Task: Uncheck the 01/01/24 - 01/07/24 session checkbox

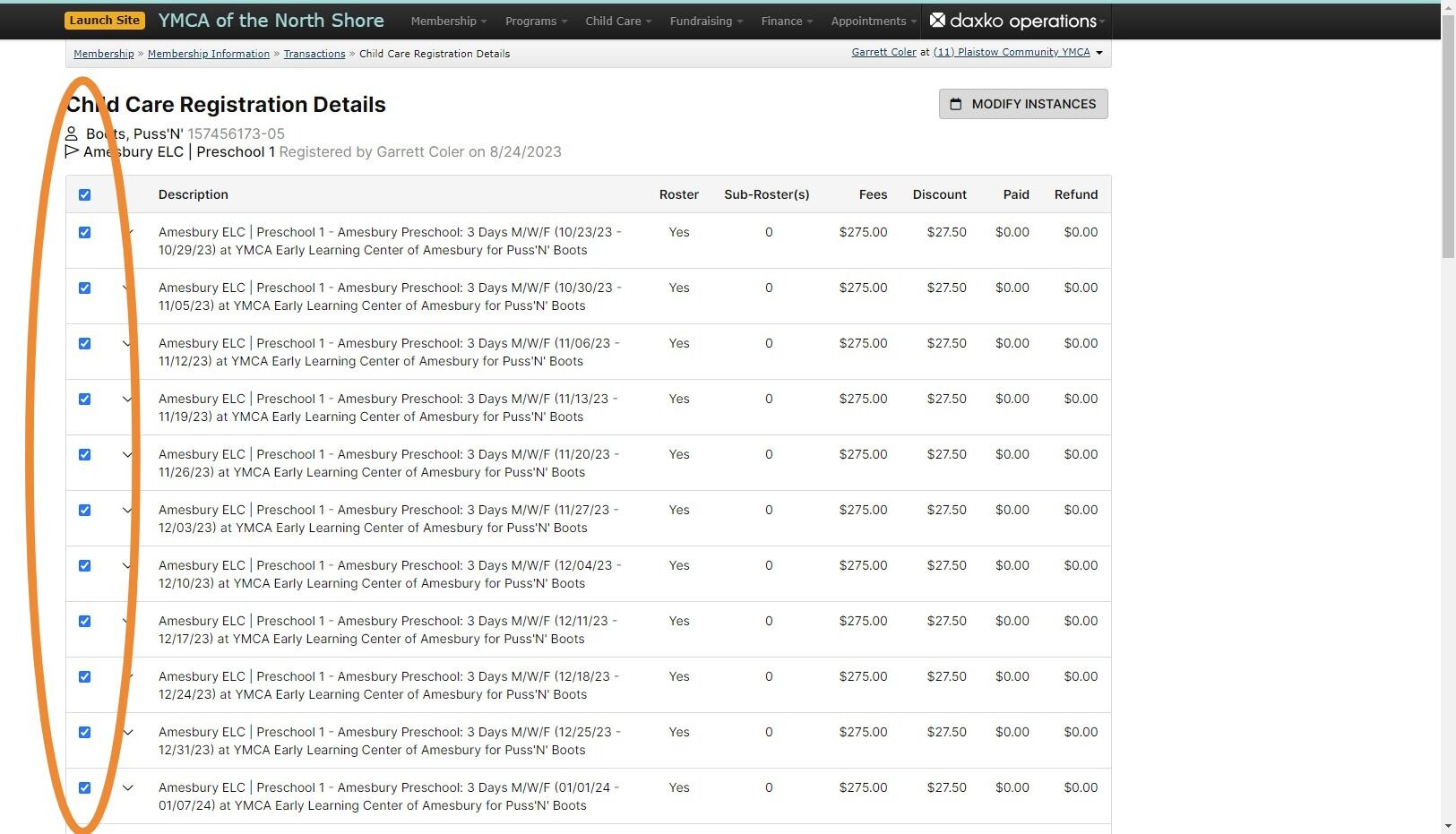Action: click(85, 787)
